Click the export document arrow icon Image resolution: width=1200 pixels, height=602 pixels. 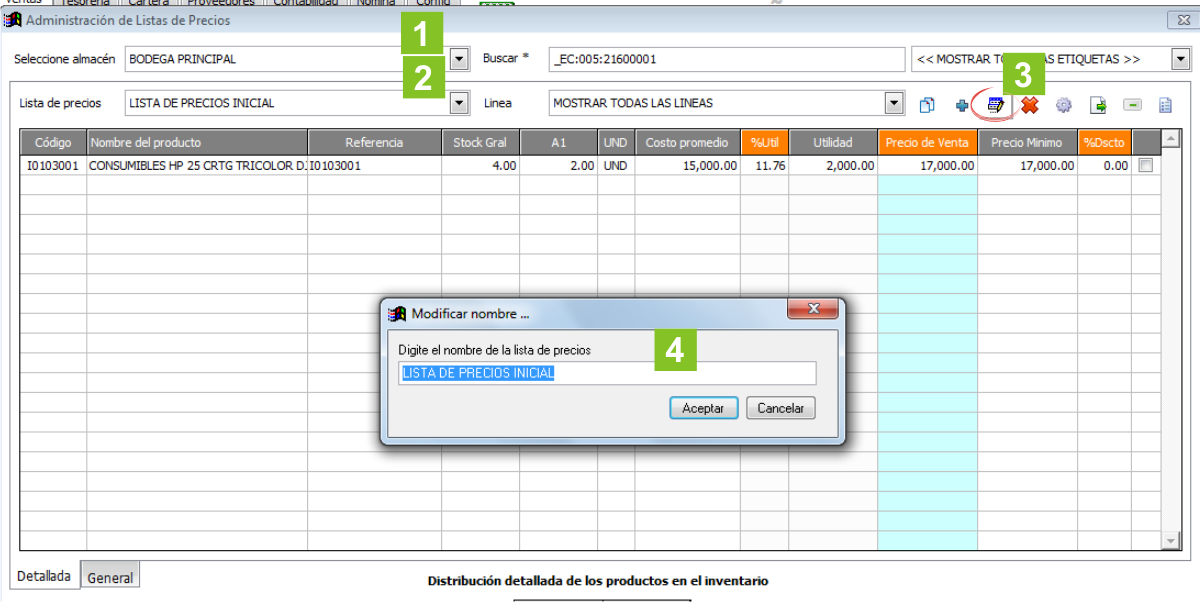pyautogui.click(x=1098, y=104)
